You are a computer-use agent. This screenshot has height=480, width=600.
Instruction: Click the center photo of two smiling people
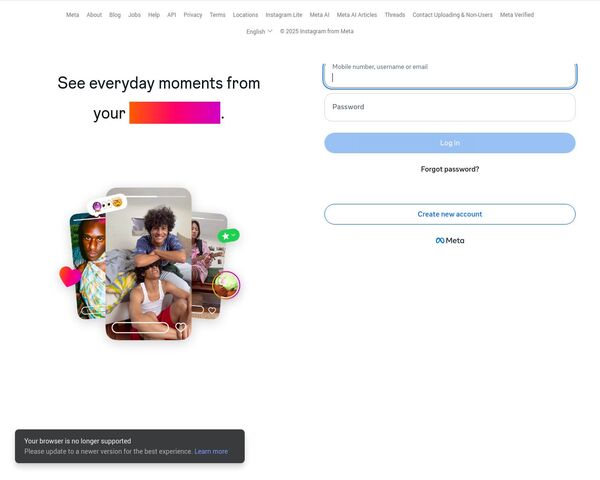coord(148,264)
